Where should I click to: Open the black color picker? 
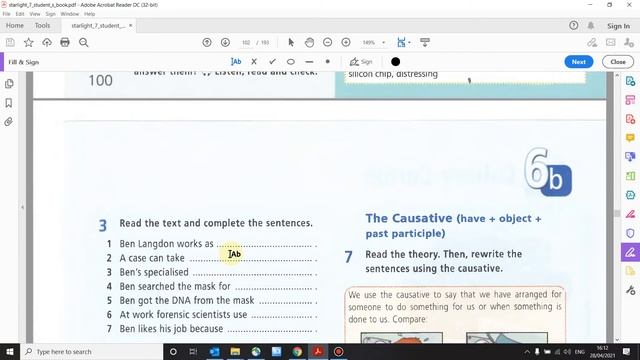point(396,62)
